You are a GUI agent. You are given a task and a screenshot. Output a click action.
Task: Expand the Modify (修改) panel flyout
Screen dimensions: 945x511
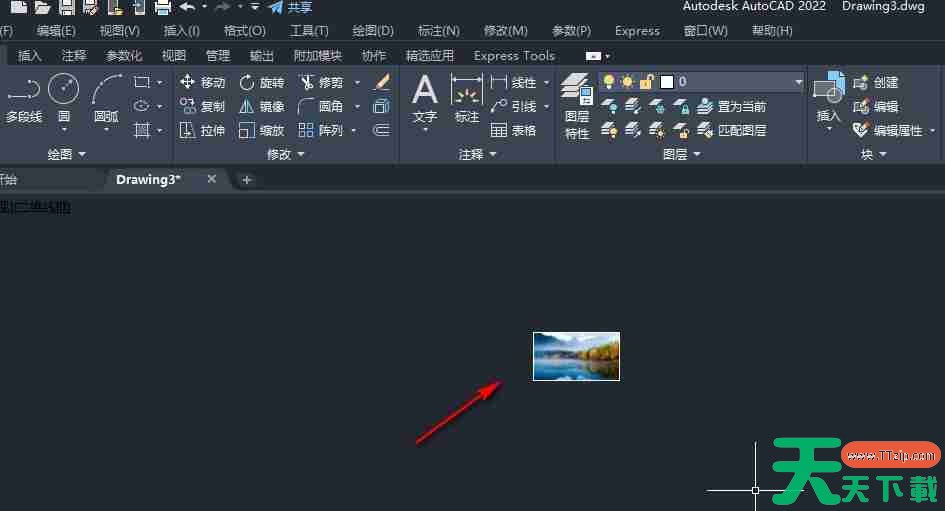click(286, 154)
